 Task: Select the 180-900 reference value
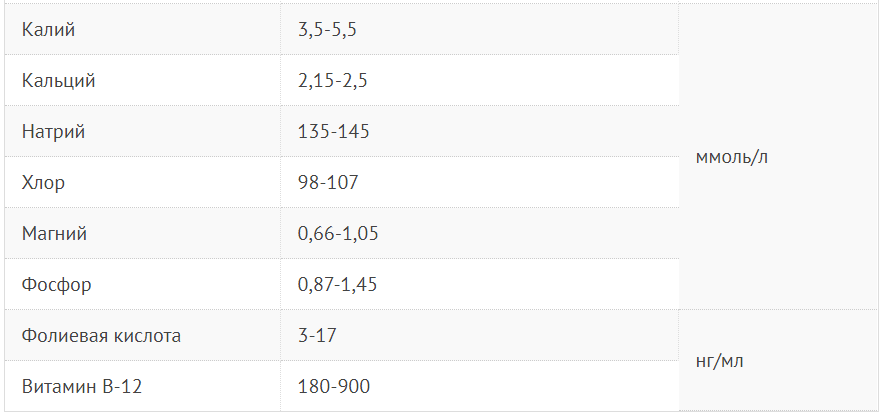[x=333, y=386]
